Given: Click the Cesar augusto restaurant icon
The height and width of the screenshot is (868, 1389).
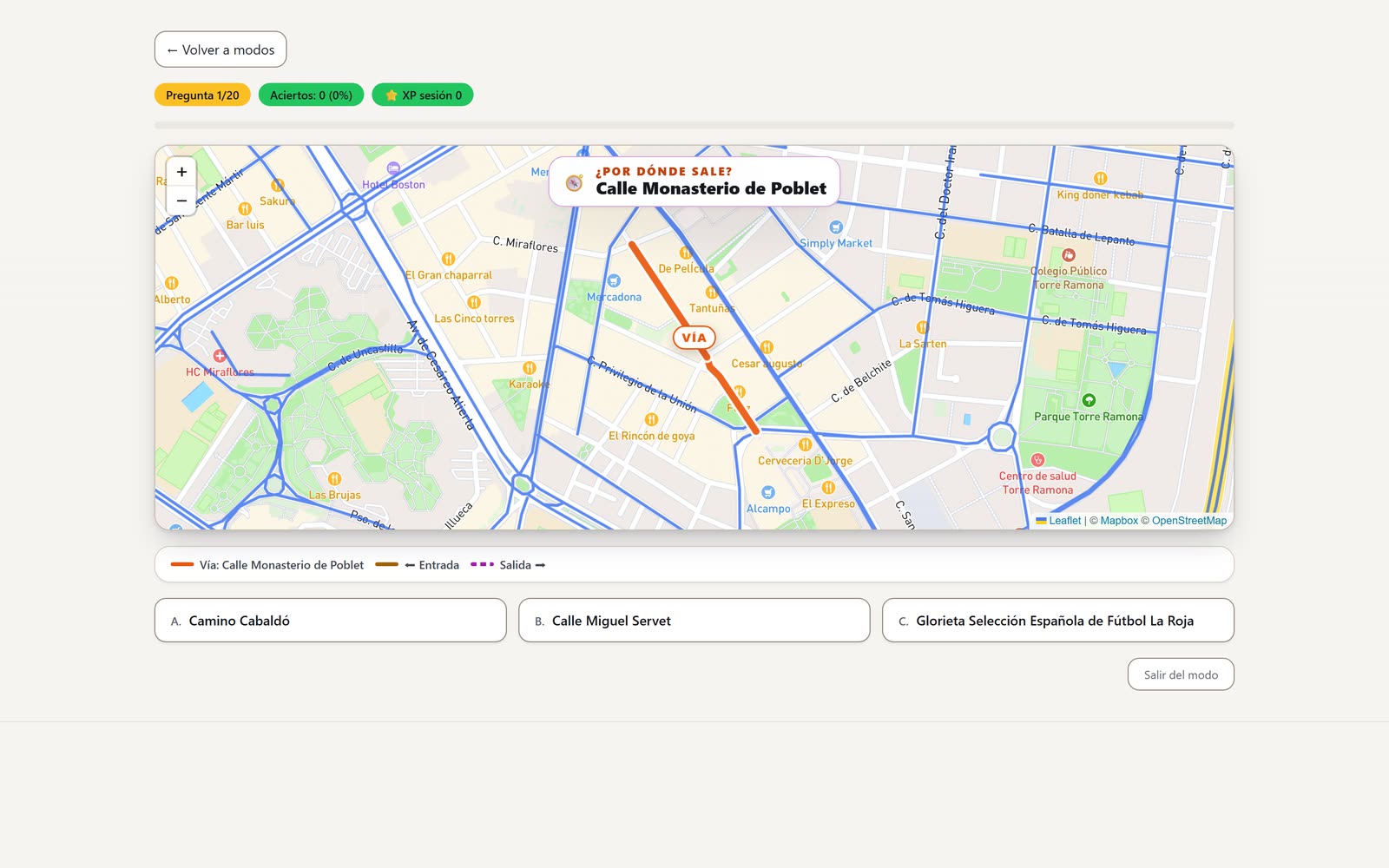Looking at the screenshot, I should point(767,347).
